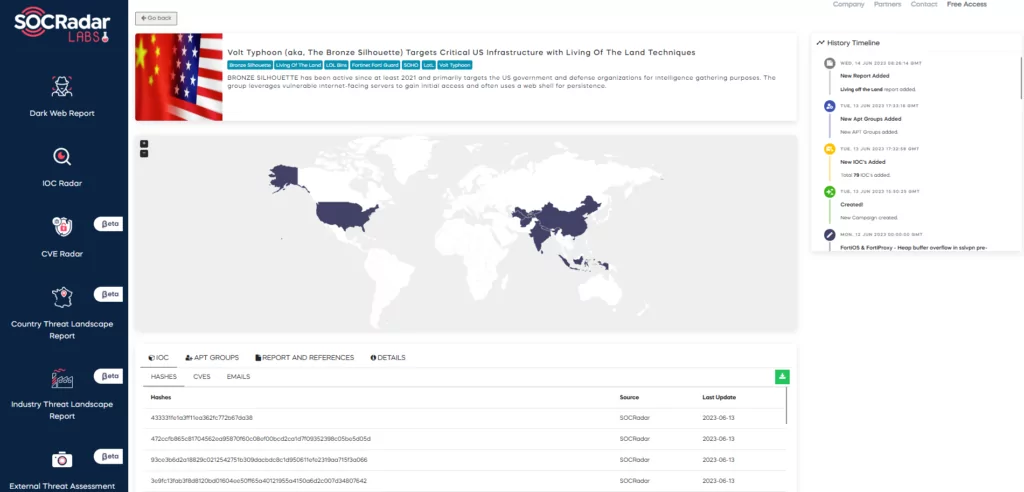Open the SOCRadar Labs logo
1024x492 pixels.
62,24
